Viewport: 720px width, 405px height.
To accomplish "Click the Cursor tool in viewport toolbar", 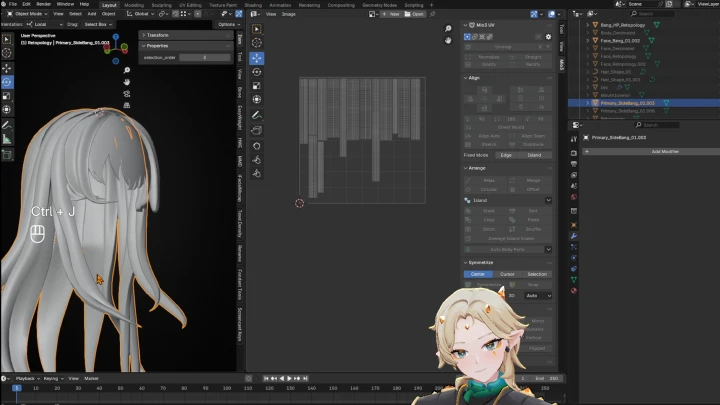I will pos(7,53).
